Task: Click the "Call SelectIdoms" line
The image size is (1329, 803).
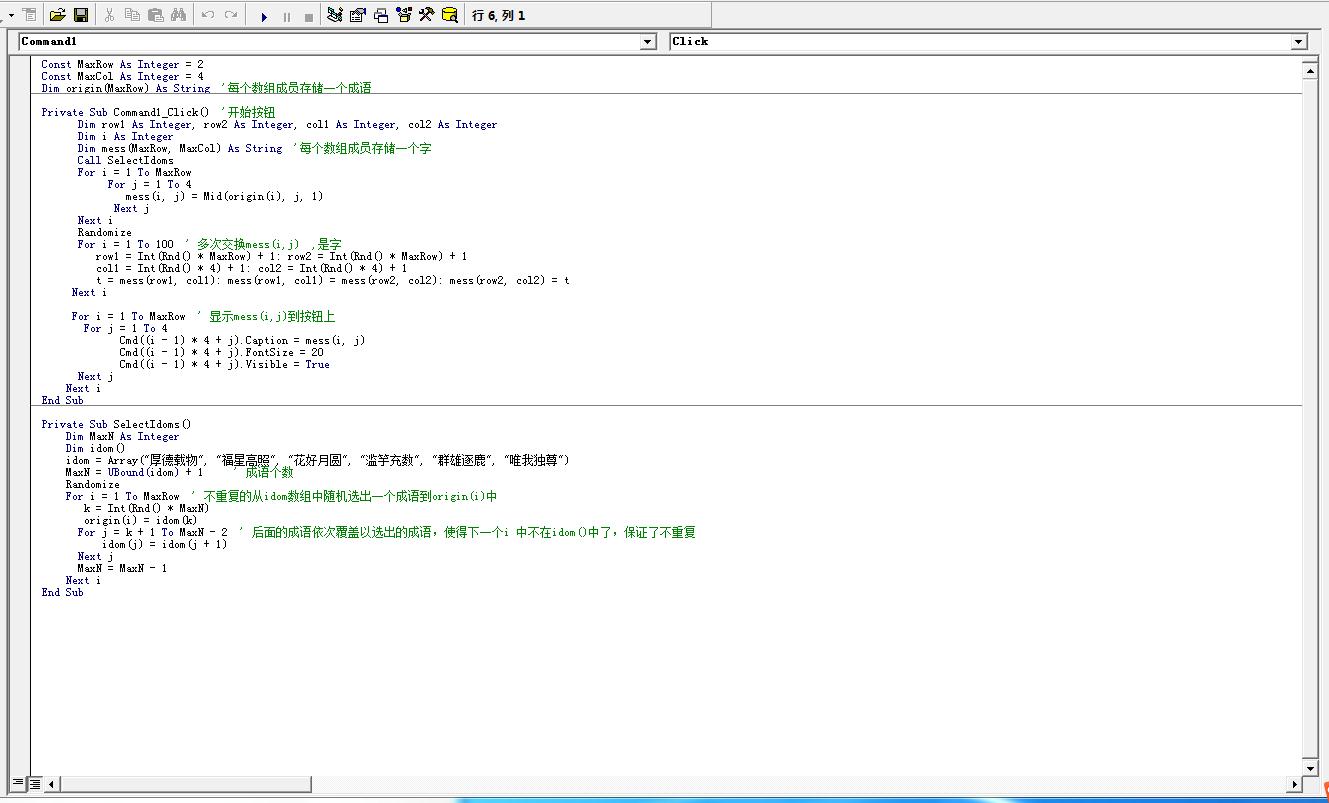Action: click(125, 160)
